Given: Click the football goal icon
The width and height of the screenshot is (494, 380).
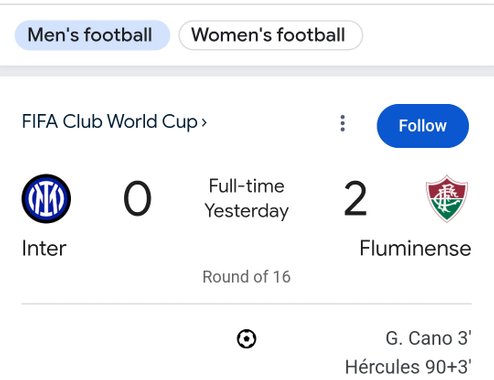Looking at the screenshot, I should tap(247, 339).
